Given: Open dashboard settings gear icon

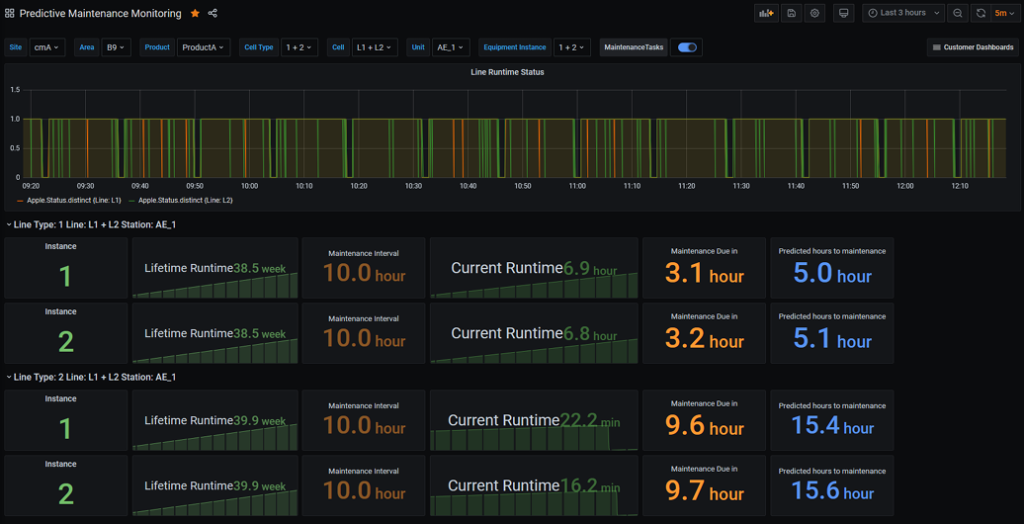Looking at the screenshot, I should coord(815,13).
